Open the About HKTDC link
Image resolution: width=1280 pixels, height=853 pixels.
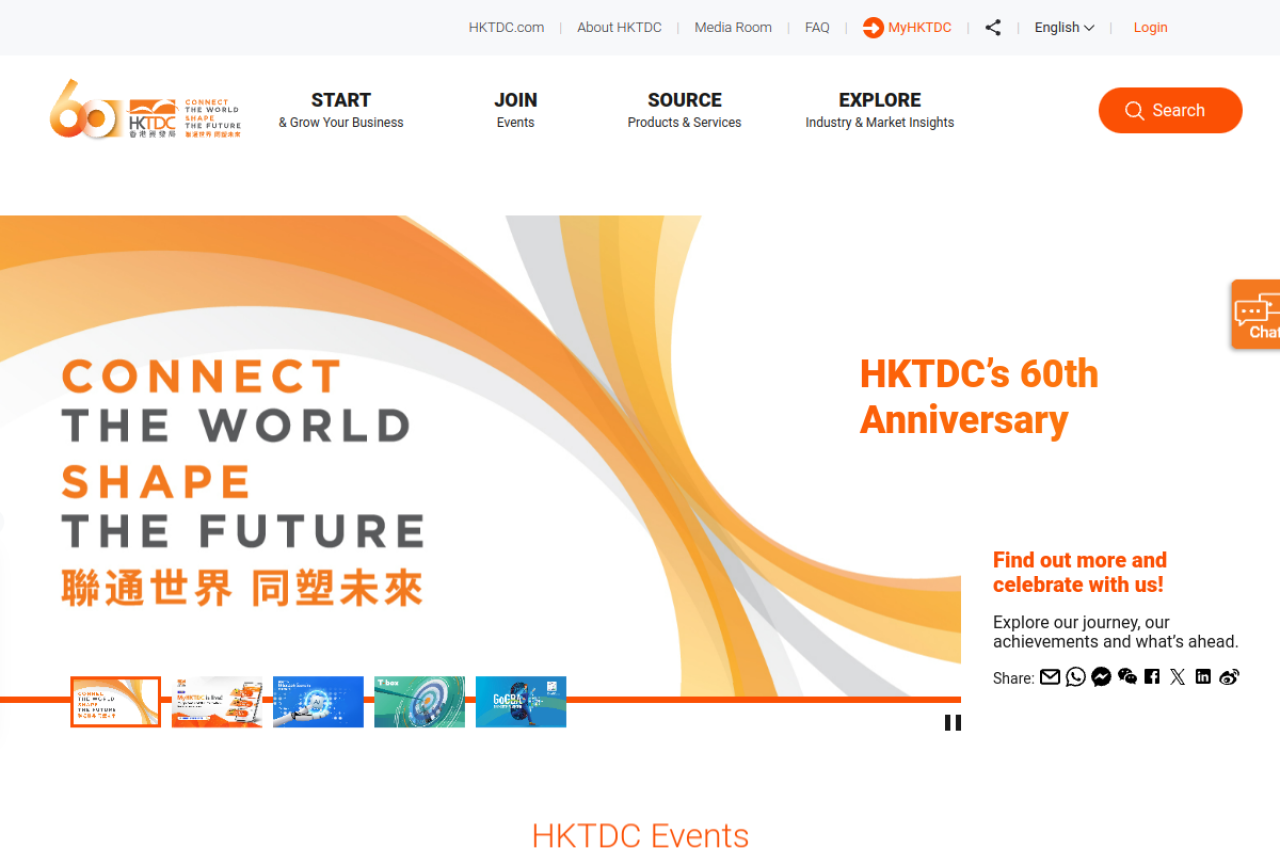coord(619,28)
